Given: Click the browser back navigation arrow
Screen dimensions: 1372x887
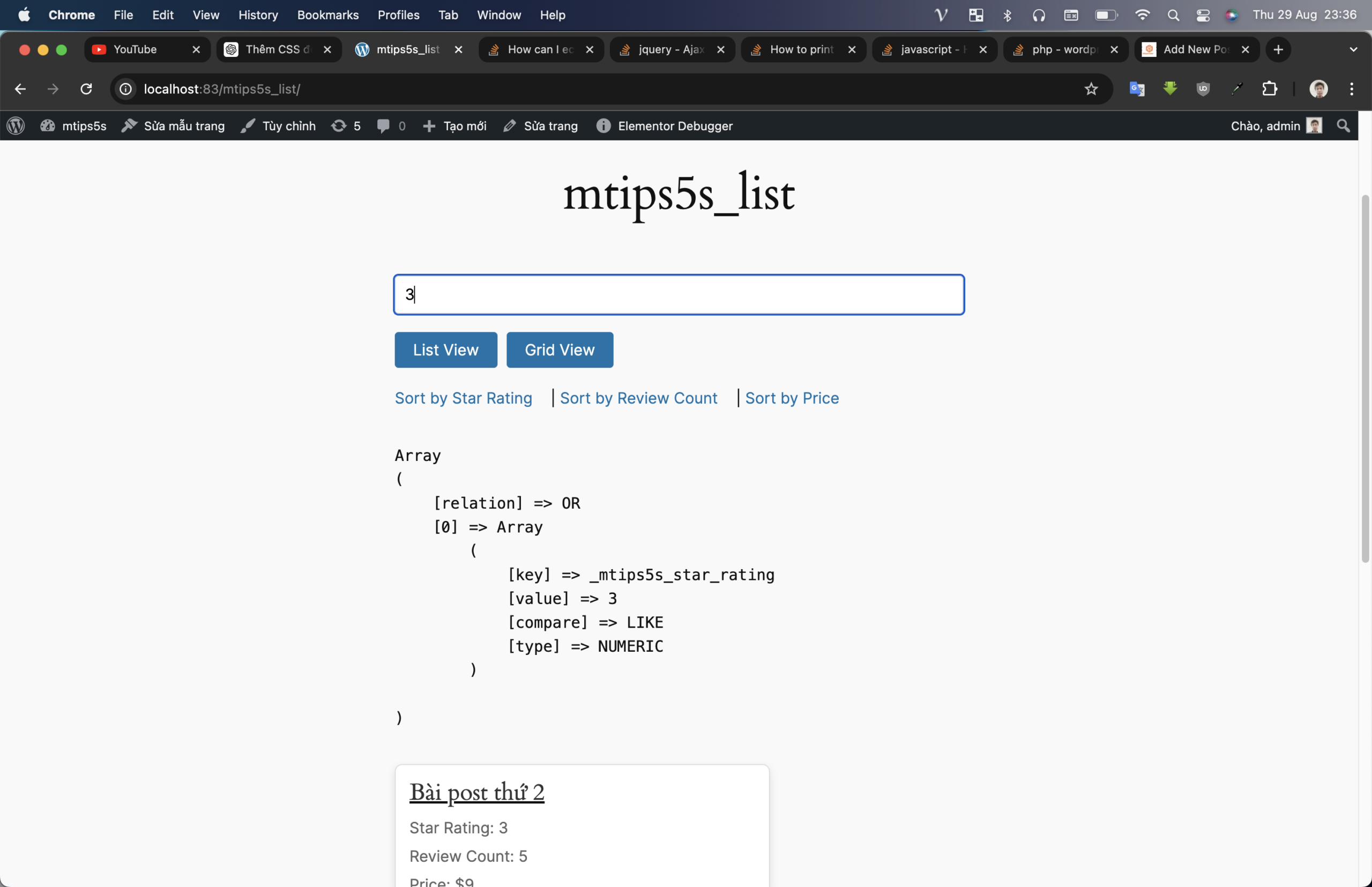Looking at the screenshot, I should click(x=20, y=89).
